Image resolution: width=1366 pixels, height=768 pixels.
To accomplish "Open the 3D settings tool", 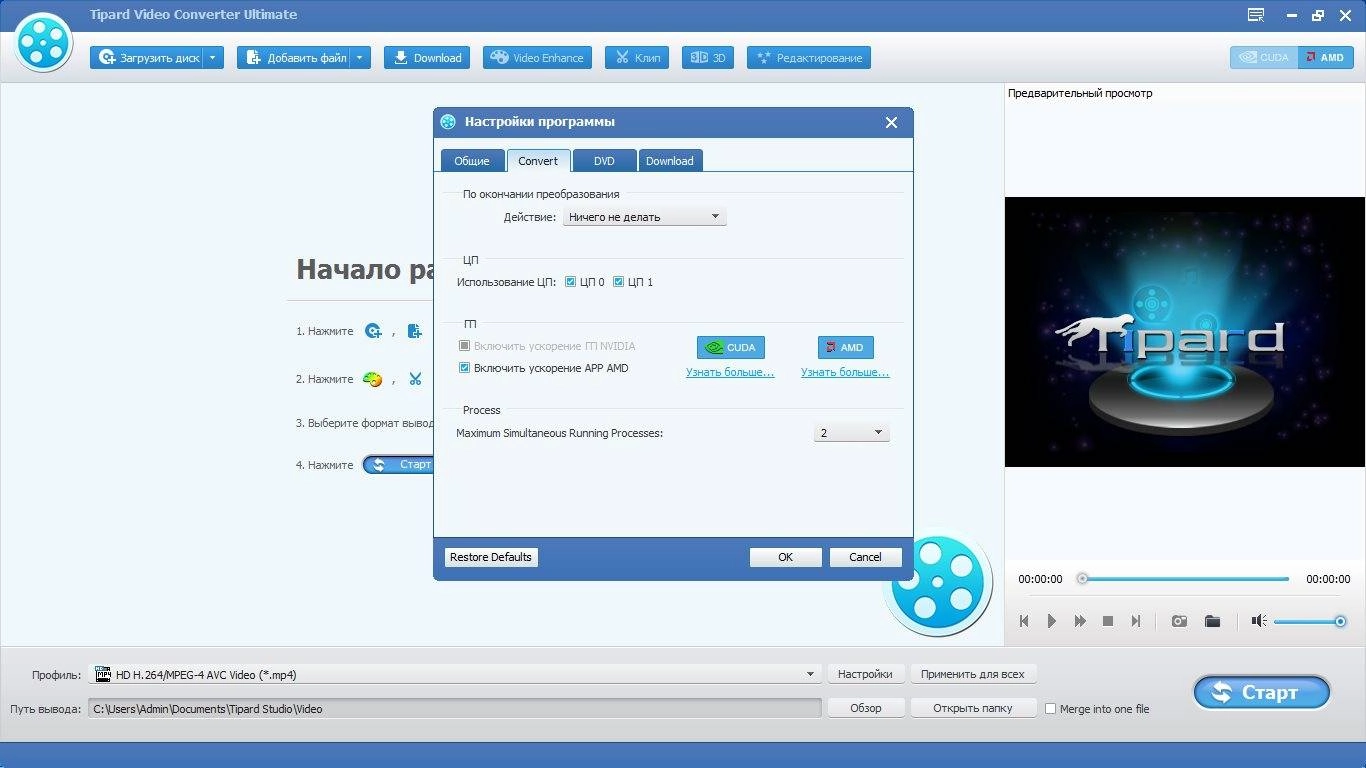I will 708,58.
